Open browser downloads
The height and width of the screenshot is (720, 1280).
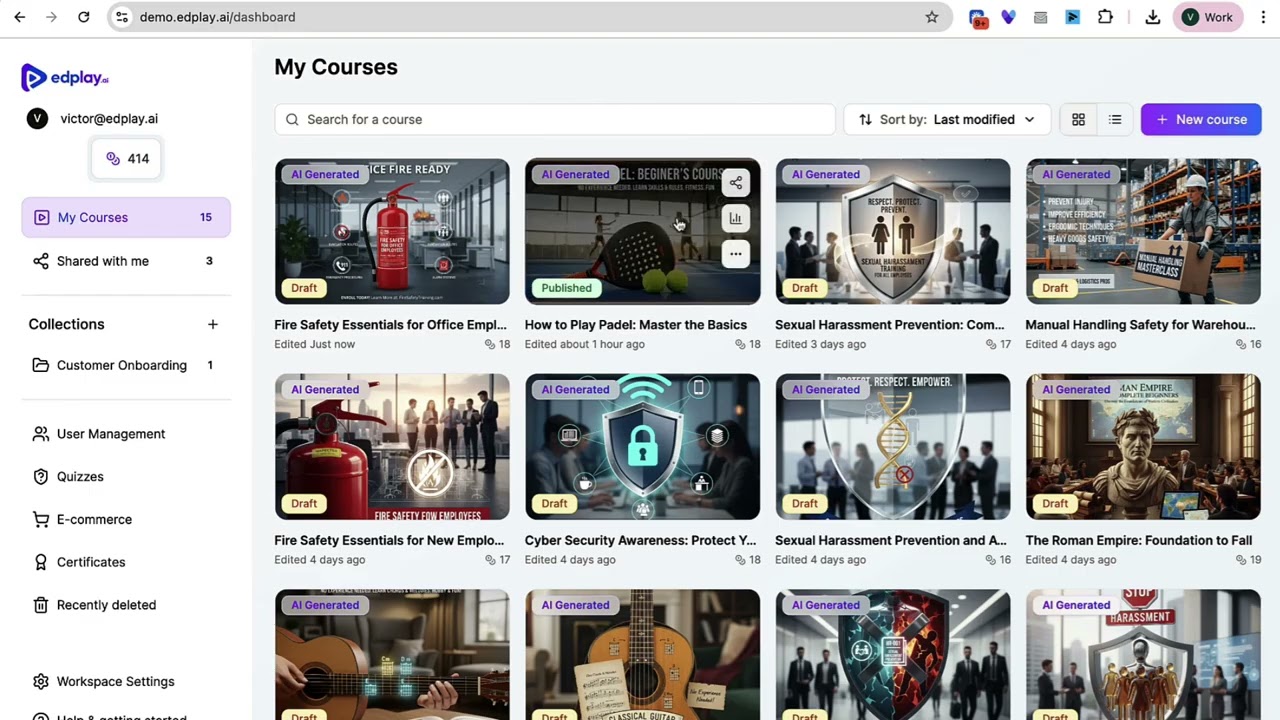[1152, 17]
